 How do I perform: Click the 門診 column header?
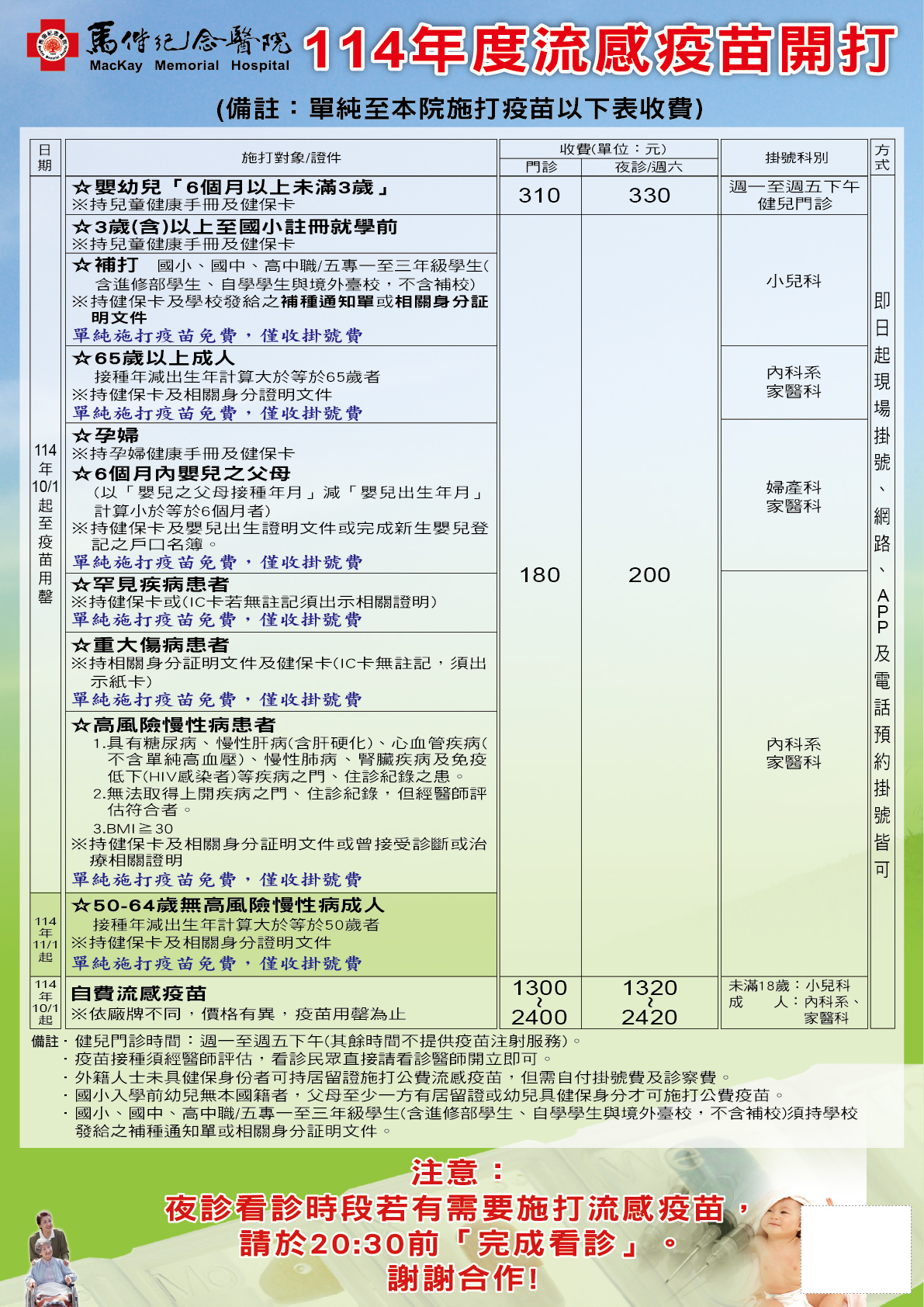[x=541, y=167]
